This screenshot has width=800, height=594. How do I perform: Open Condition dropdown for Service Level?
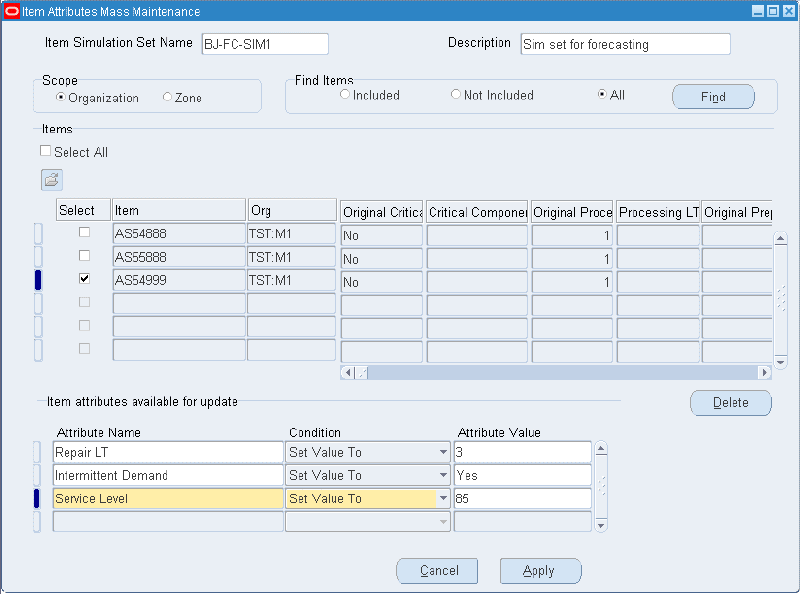point(443,499)
